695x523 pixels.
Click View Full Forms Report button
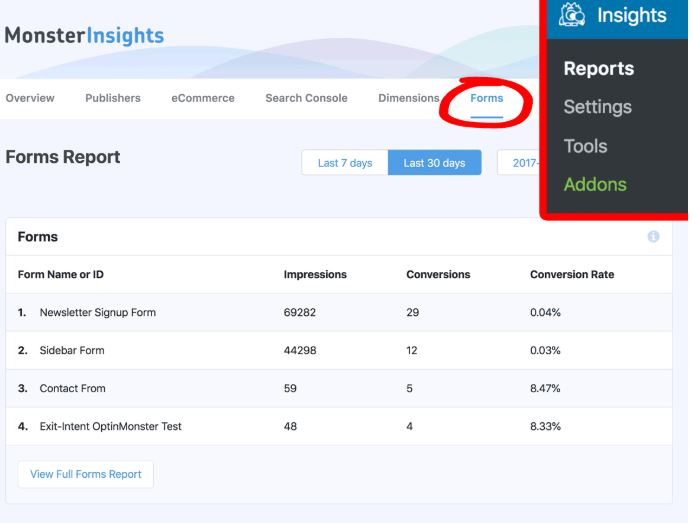[x=86, y=474]
